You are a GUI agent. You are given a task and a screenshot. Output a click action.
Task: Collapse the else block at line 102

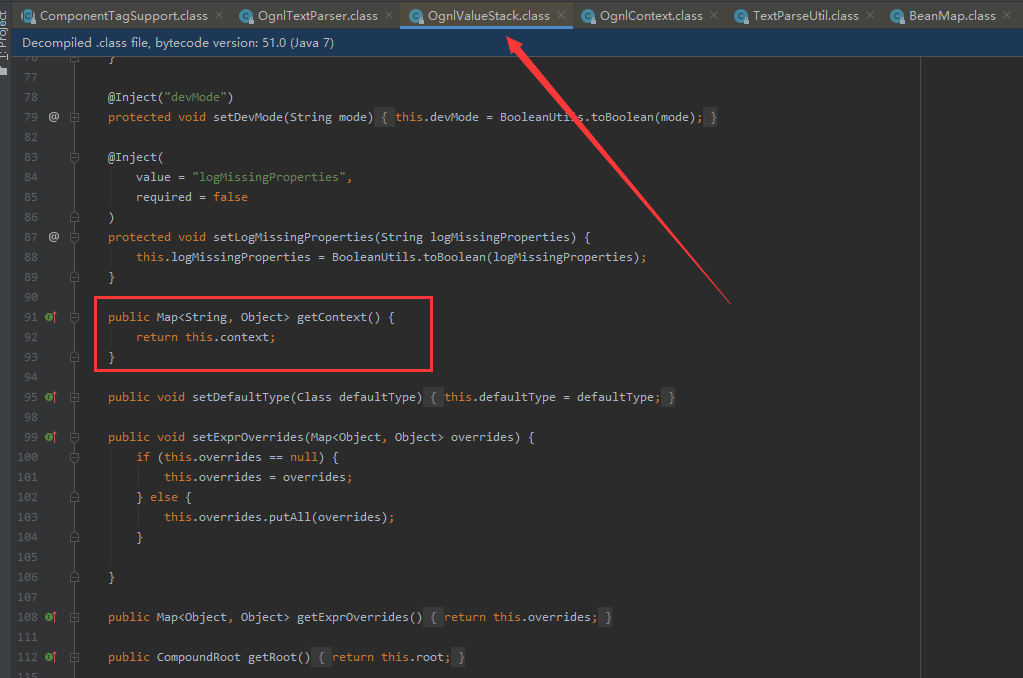click(x=74, y=497)
